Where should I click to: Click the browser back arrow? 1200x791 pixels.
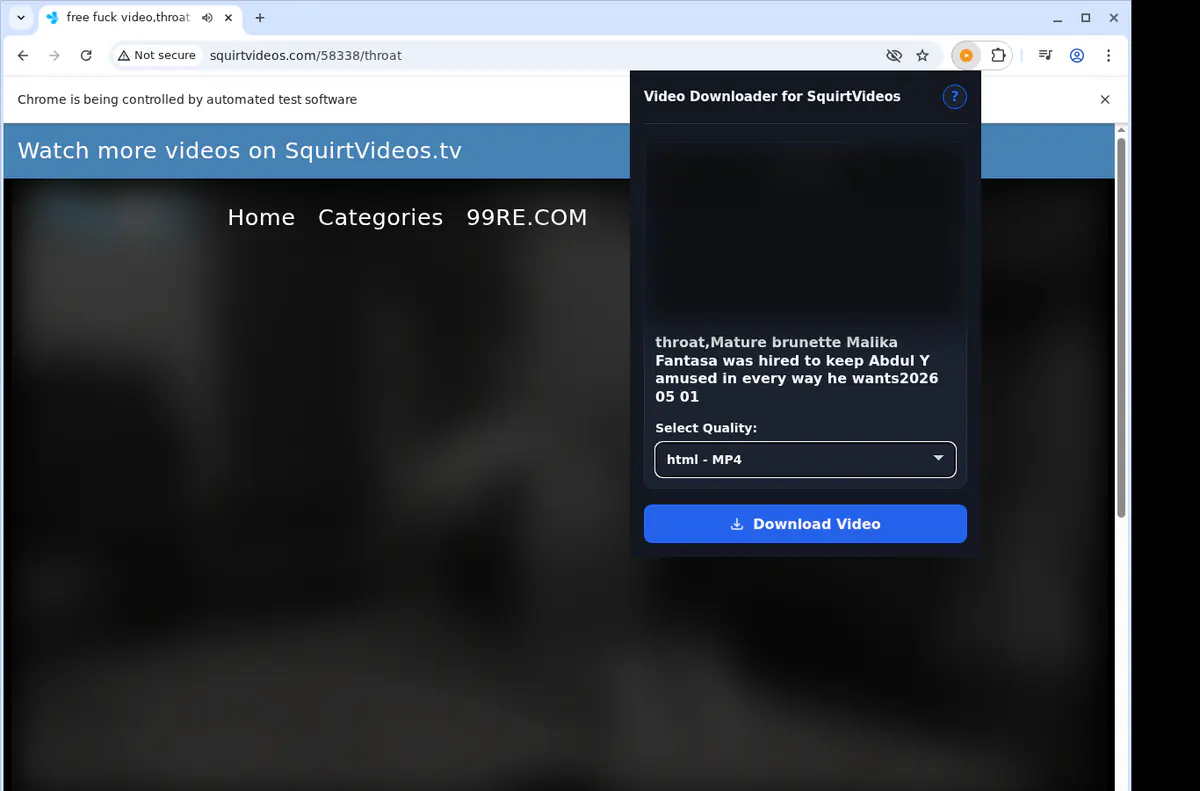tap(23, 56)
